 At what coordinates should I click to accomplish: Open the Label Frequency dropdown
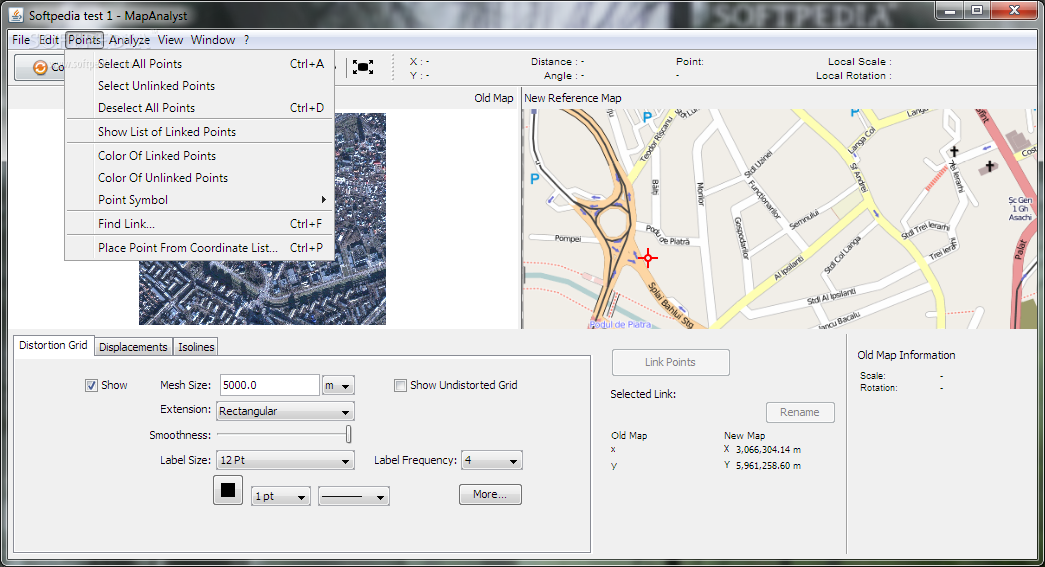click(491, 460)
